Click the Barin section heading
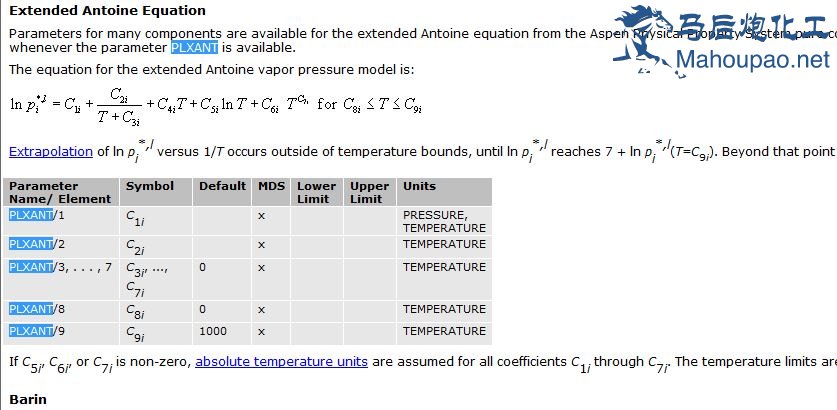Screen dimensions: 837x410 tap(28, 399)
